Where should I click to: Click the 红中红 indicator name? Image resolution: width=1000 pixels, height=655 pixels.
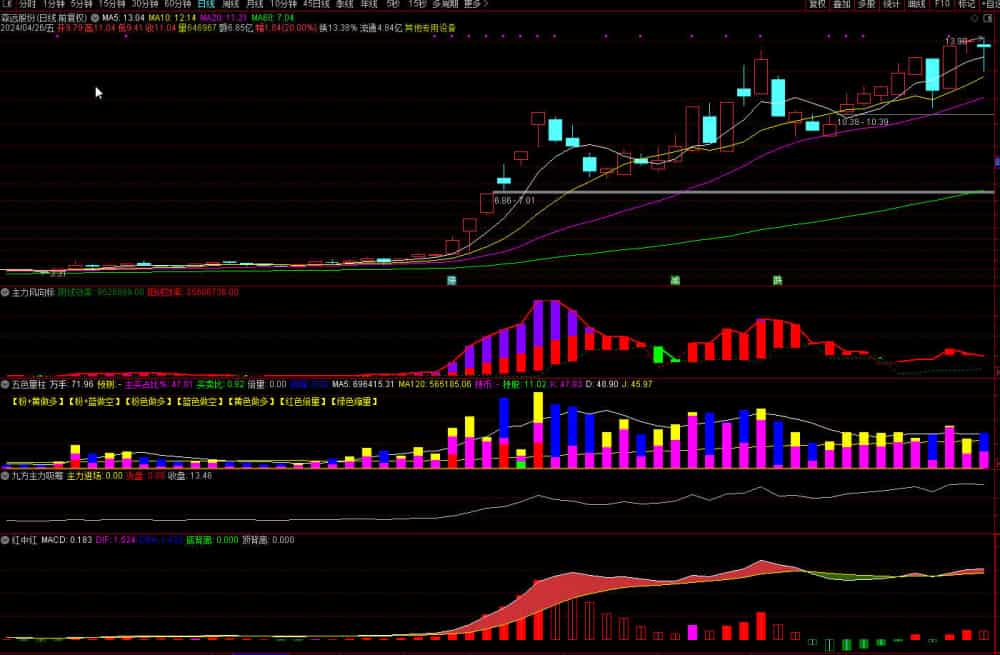coord(24,540)
